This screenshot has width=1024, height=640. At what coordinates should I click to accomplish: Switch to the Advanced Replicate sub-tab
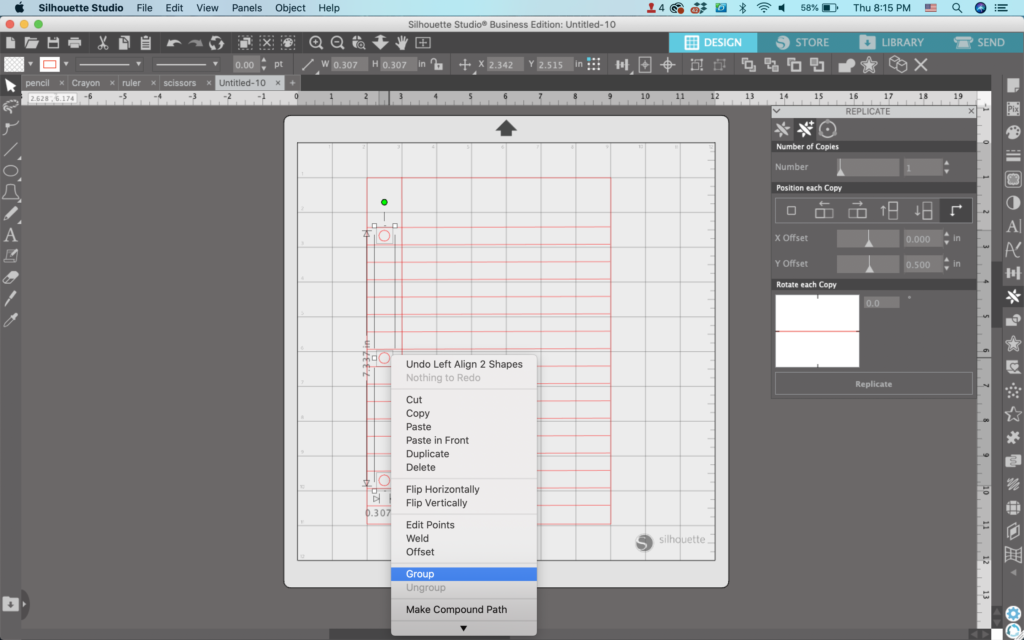click(x=805, y=129)
